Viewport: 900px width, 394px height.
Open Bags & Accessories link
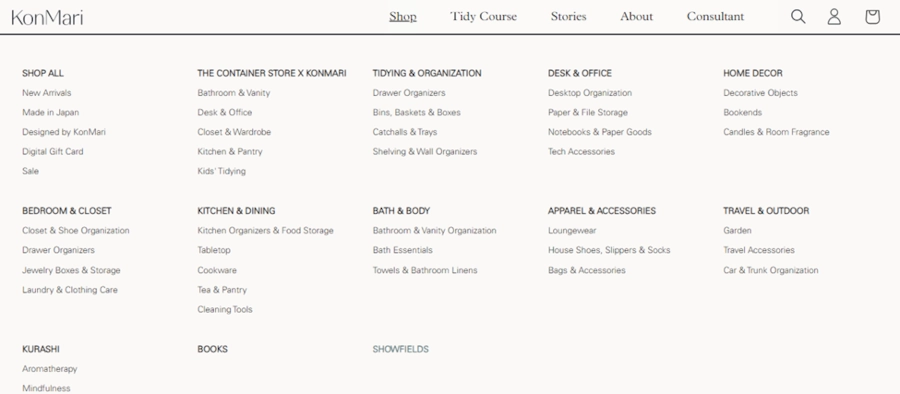tap(587, 271)
